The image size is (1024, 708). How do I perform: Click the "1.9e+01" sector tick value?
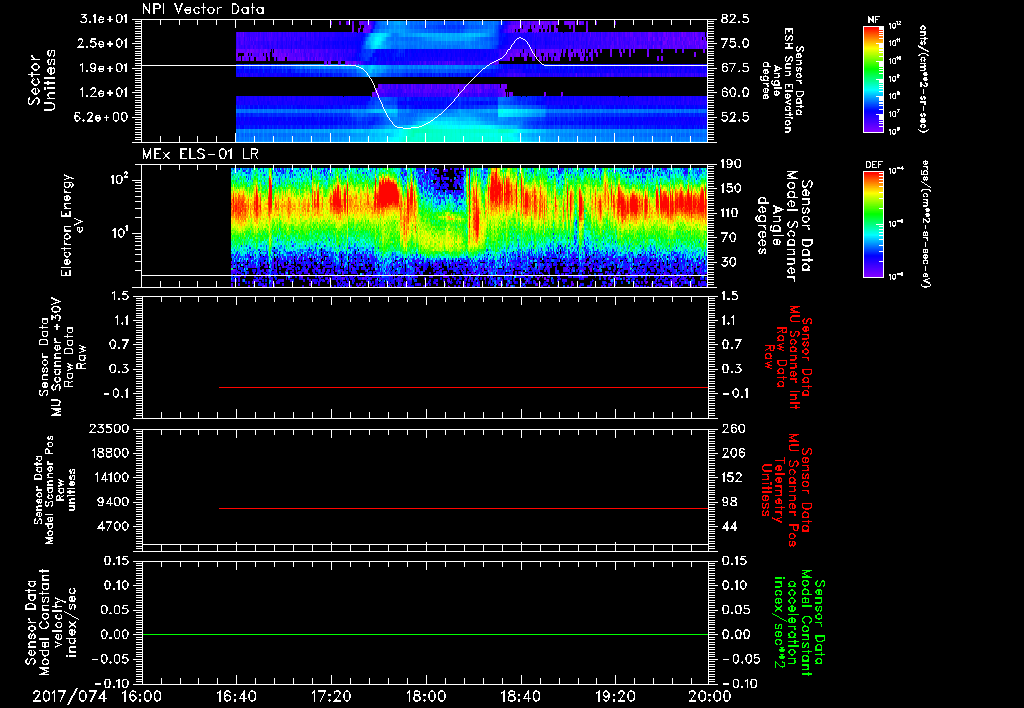[x=105, y=68]
